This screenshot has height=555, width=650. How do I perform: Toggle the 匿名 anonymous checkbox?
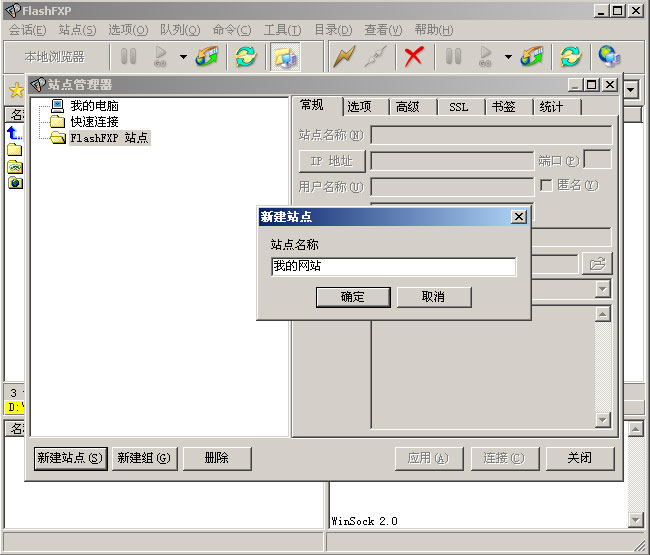(546, 185)
